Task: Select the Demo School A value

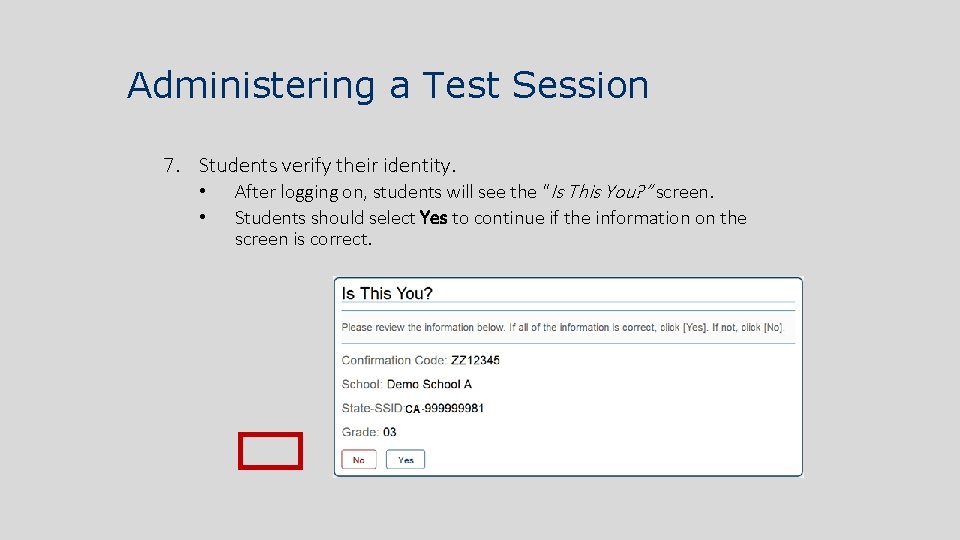Action: (x=429, y=384)
